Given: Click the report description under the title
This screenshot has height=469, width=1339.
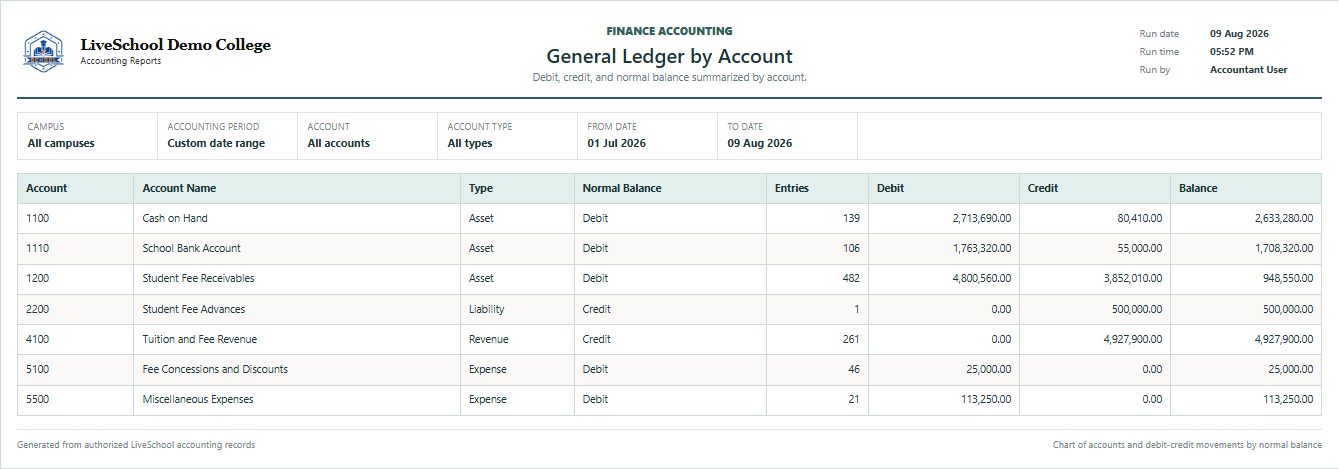Looking at the screenshot, I should coord(669,77).
